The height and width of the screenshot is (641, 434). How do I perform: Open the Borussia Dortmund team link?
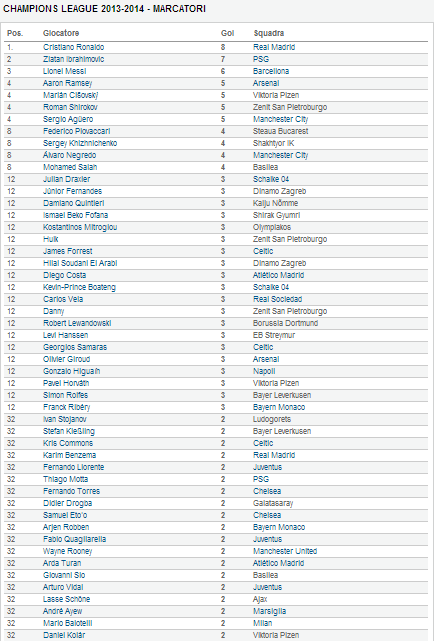(285, 323)
